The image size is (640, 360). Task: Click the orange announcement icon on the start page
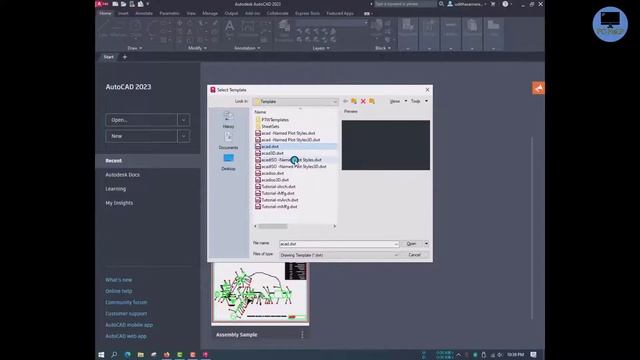click(x=538, y=88)
